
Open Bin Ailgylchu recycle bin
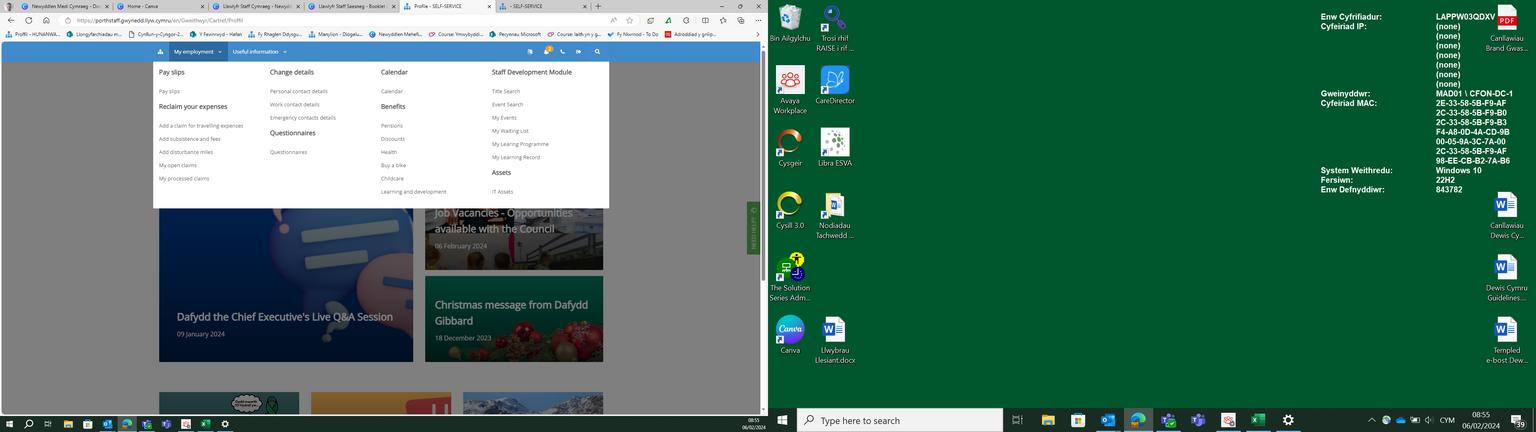[x=790, y=24]
